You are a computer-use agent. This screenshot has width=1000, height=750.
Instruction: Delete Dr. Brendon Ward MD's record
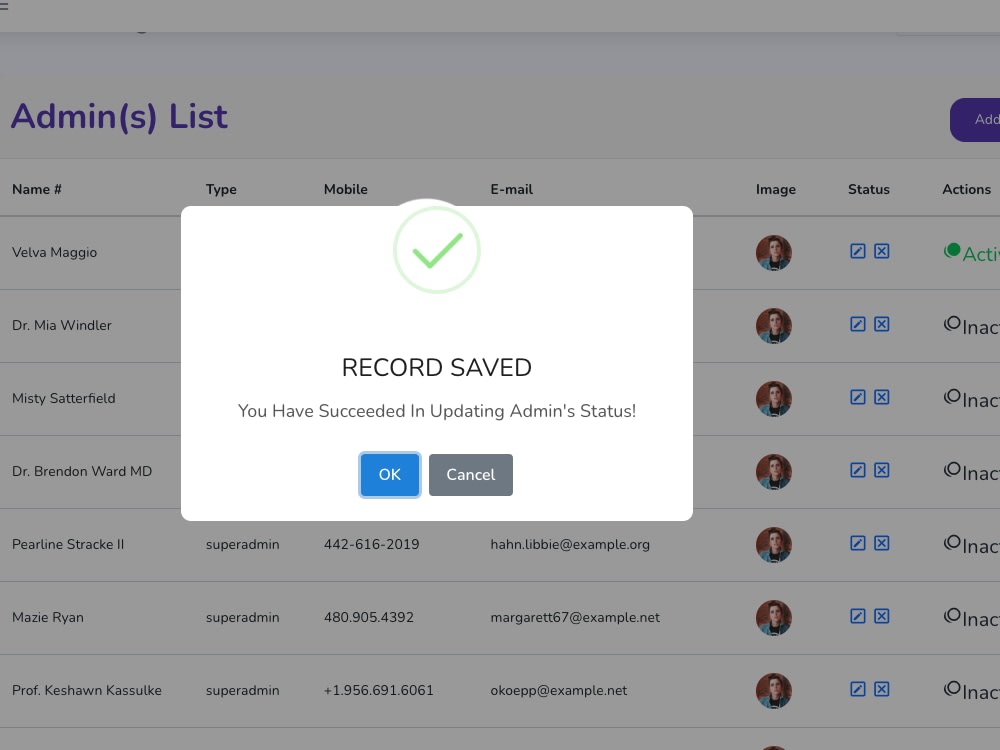click(x=882, y=470)
